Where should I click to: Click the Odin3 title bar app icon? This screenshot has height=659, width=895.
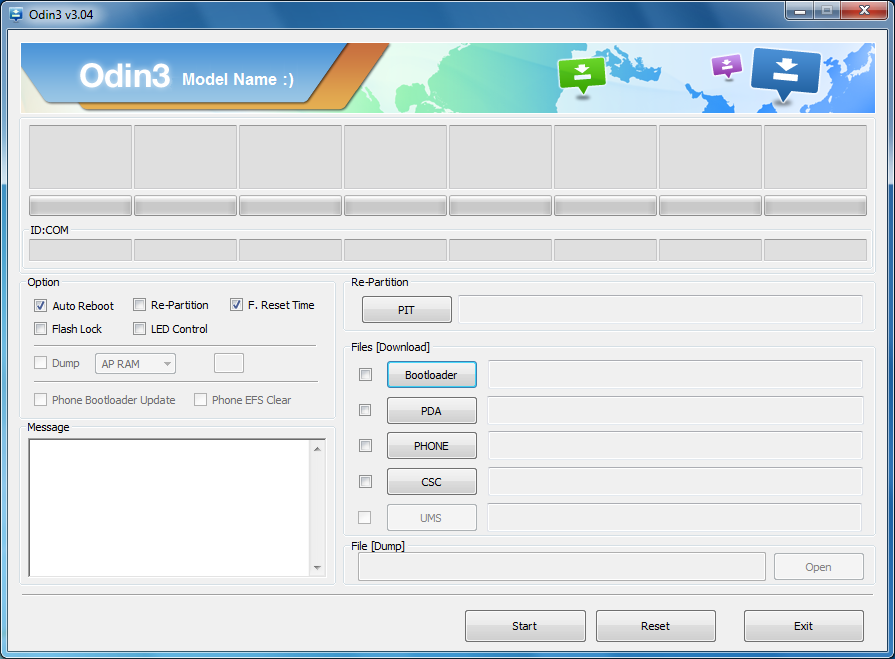[16, 15]
